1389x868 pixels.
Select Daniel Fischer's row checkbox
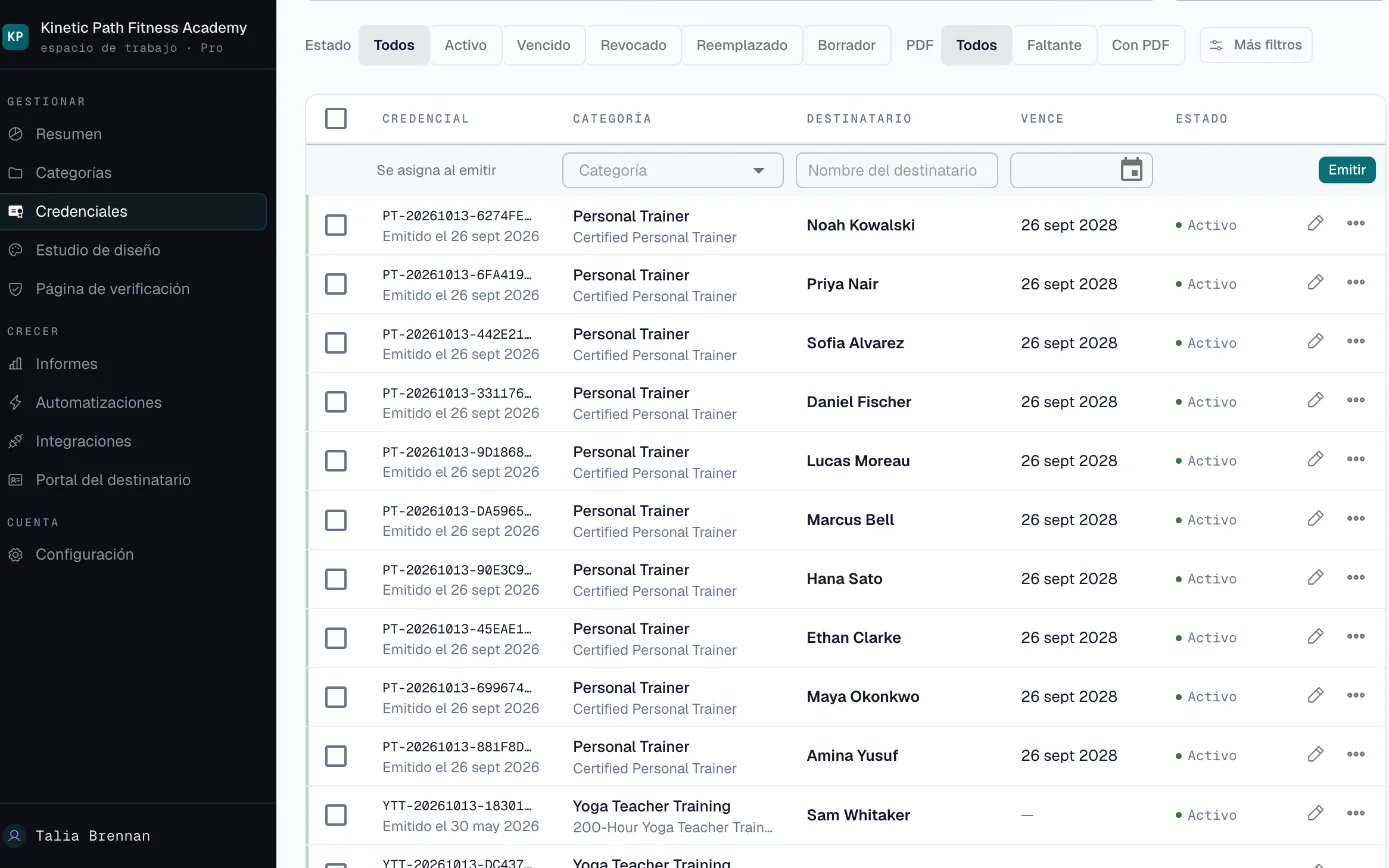[x=336, y=402]
